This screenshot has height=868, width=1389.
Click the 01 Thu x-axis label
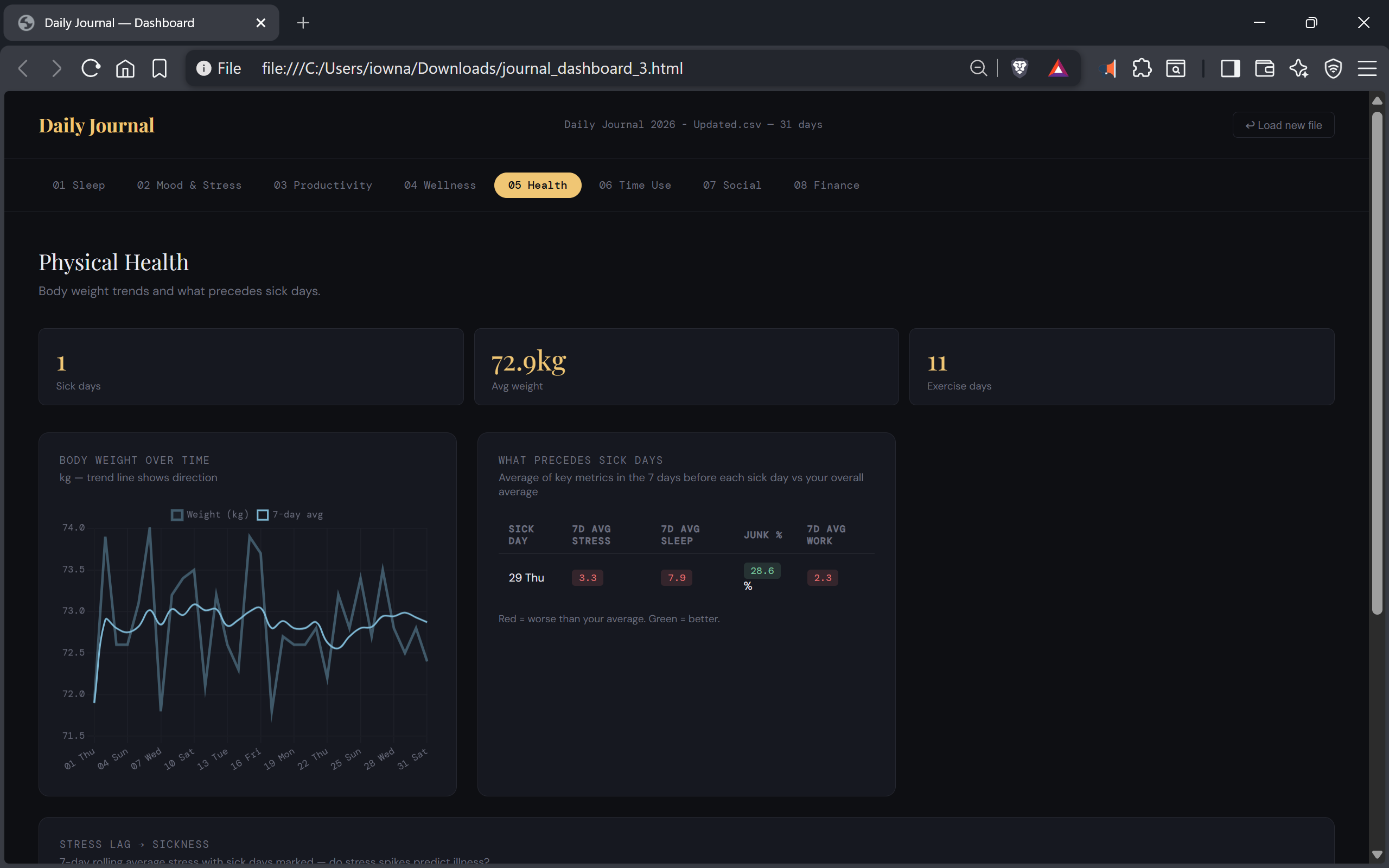click(x=79, y=758)
